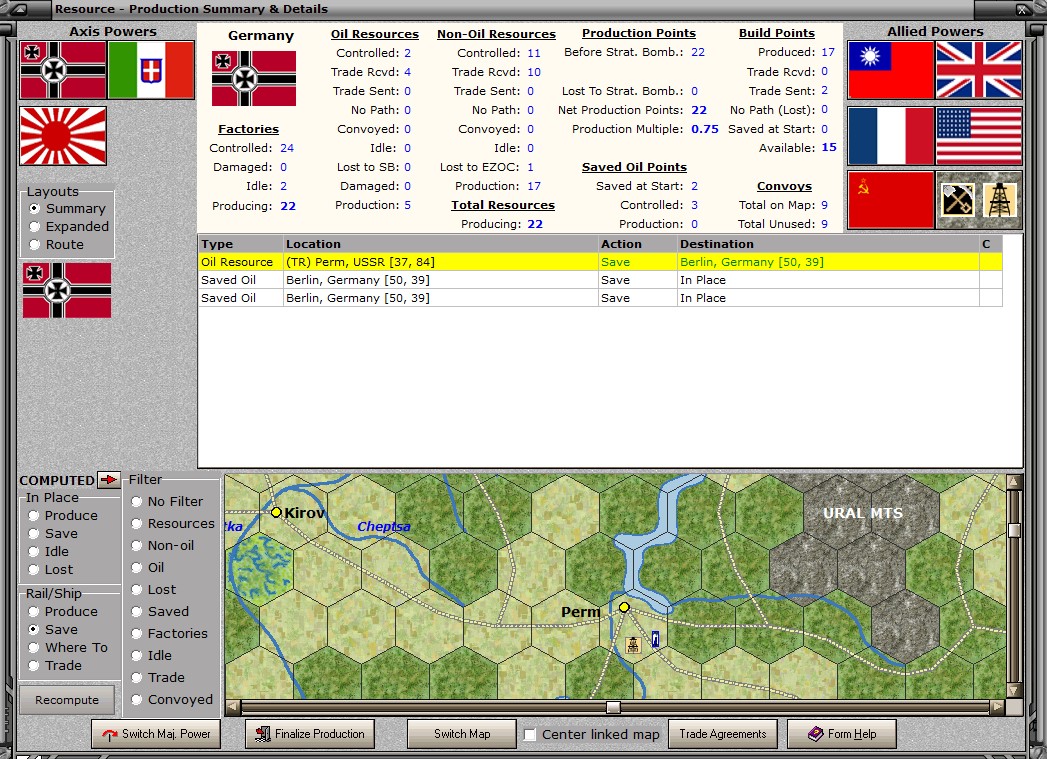Select the China flag under Allied Powers
The height and width of the screenshot is (759, 1047).
[x=890, y=70]
